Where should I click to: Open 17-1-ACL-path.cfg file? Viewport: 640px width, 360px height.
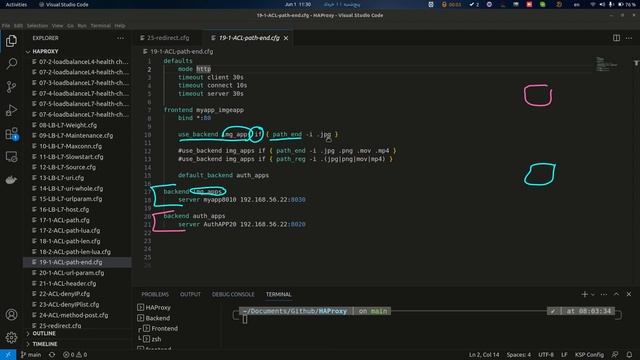pyautogui.click(x=64, y=220)
